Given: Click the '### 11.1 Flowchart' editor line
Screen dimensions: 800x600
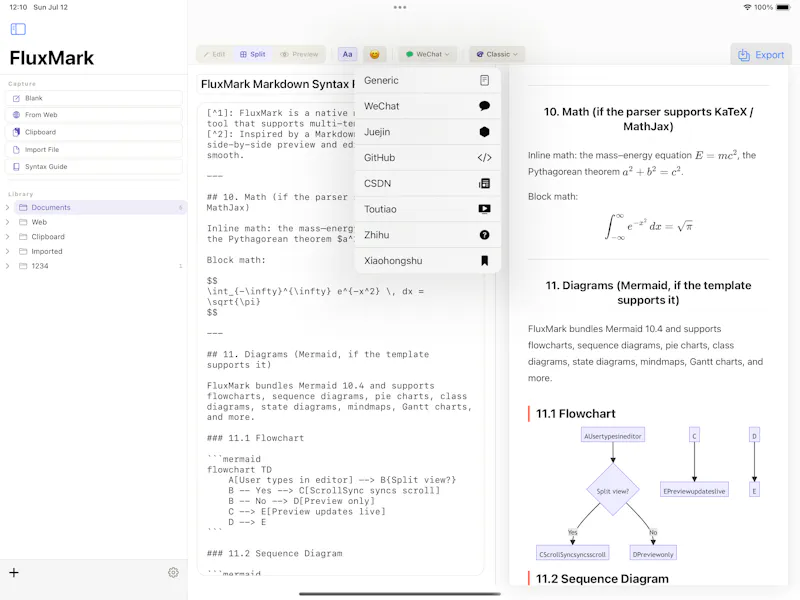Looking at the screenshot, I should pyautogui.click(x=255, y=438).
